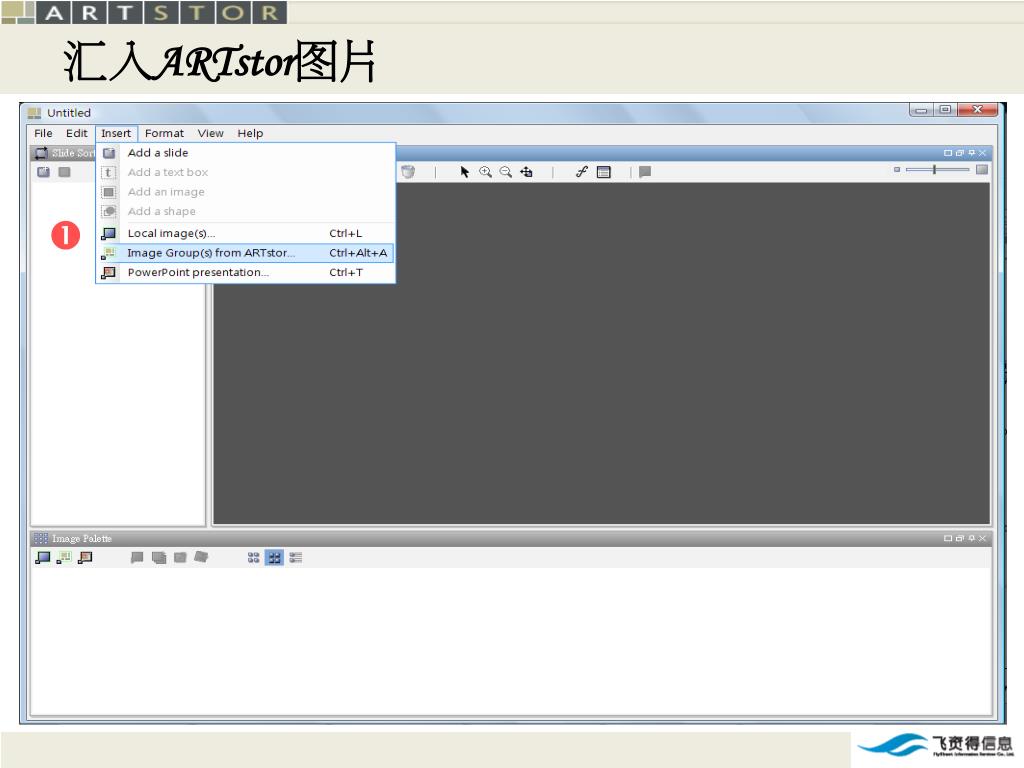Open the View menu
1024x768 pixels.
(x=211, y=133)
